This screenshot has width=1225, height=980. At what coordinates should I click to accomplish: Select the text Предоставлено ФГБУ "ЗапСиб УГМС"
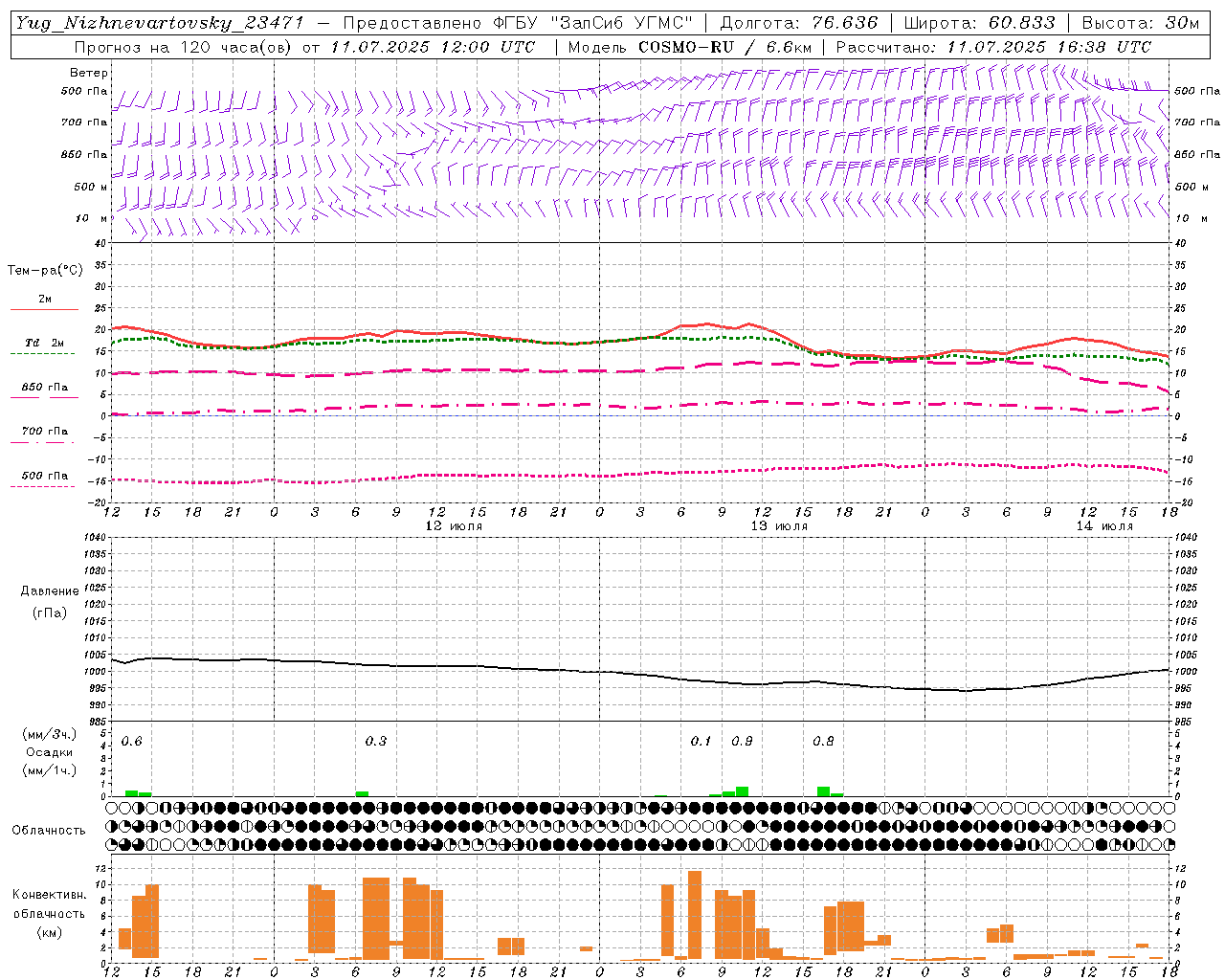518,22
